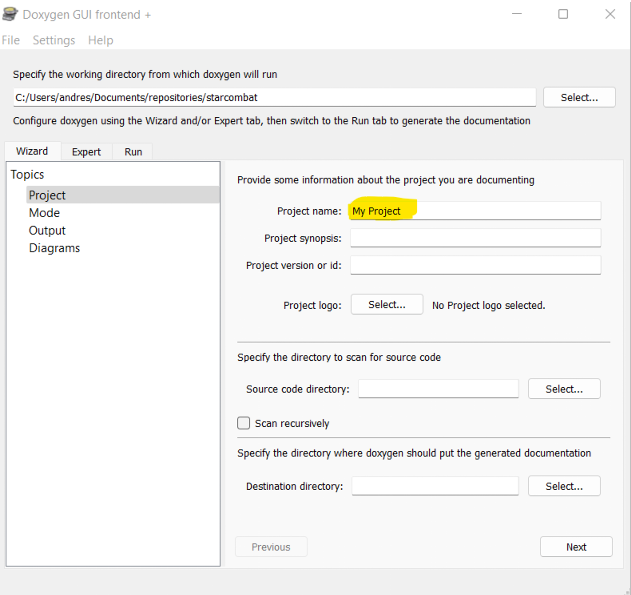Click the Project name field
This screenshot has height=595, width=631.
coord(475,211)
